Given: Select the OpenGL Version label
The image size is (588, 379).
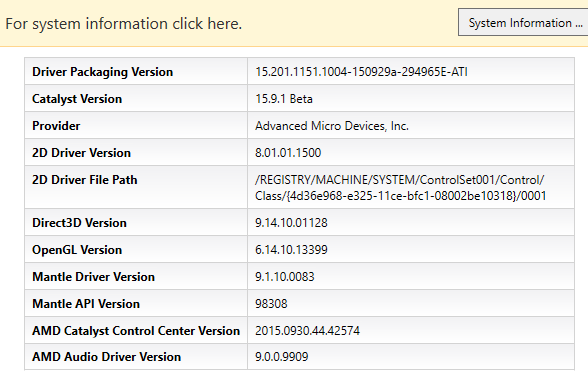Looking at the screenshot, I should pos(77,250).
